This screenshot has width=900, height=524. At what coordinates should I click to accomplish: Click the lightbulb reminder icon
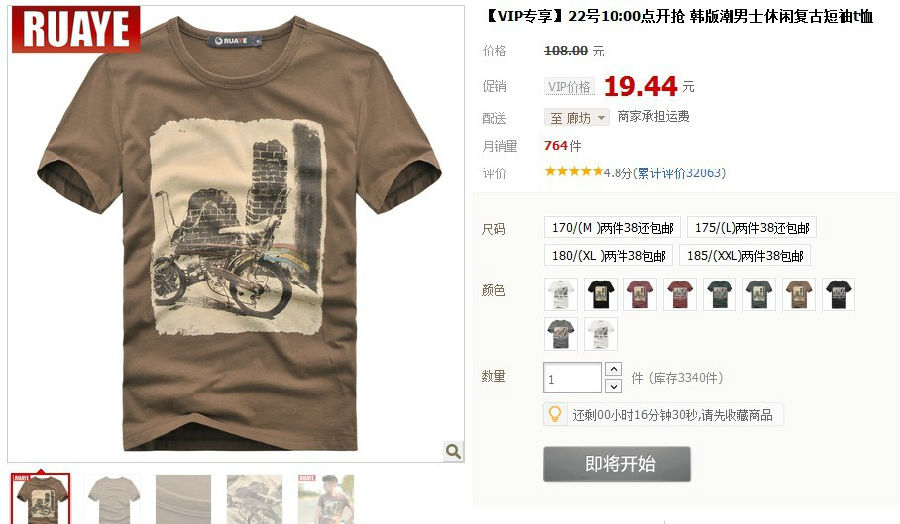click(555, 414)
